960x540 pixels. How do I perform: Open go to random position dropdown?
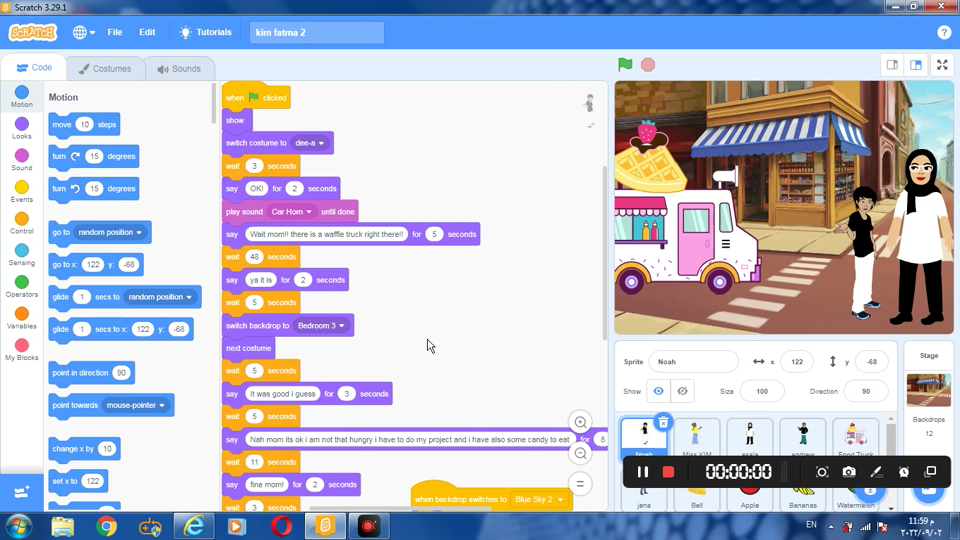(110, 233)
